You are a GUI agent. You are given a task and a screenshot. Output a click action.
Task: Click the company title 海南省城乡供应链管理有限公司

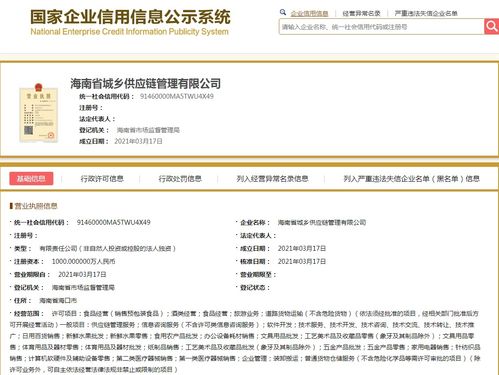(x=145, y=83)
